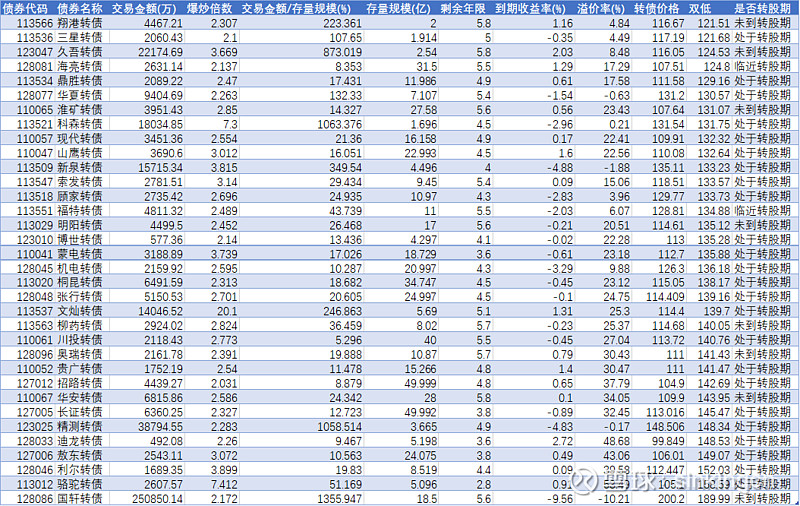Click the 20.1 multiplier cell
The height and width of the screenshot is (506, 800).
pyautogui.click(x=227, y=311)
